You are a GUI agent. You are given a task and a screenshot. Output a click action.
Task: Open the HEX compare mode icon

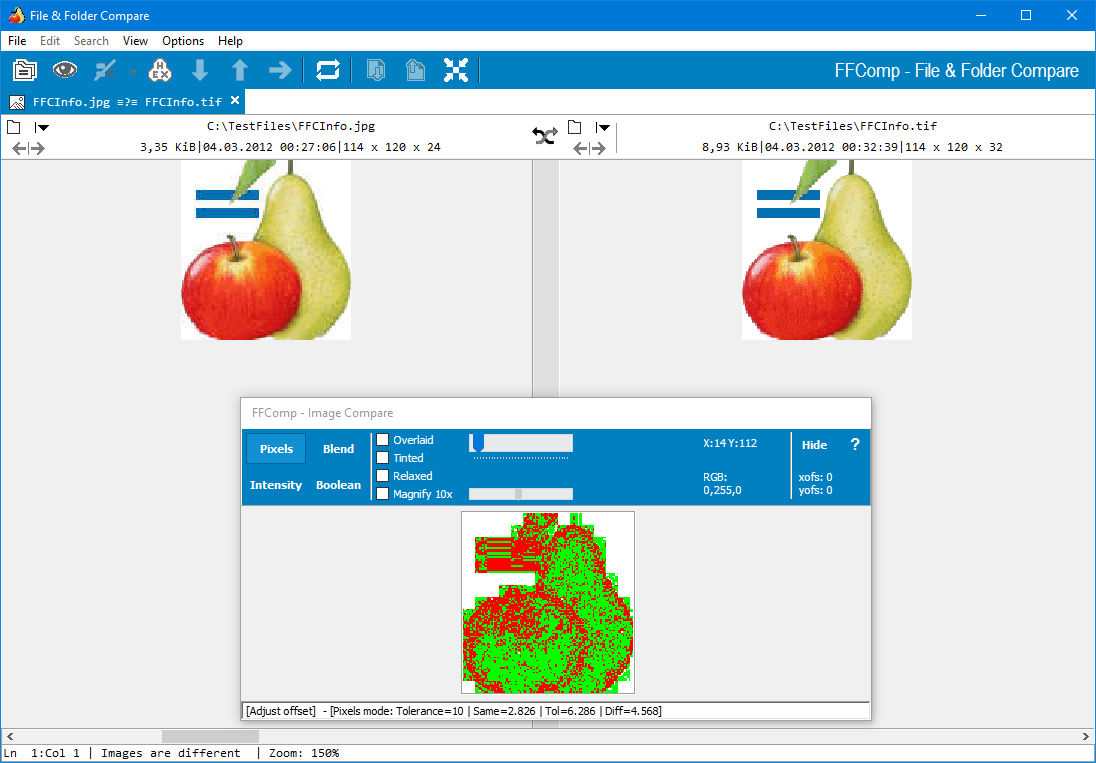tap(160, 70)
